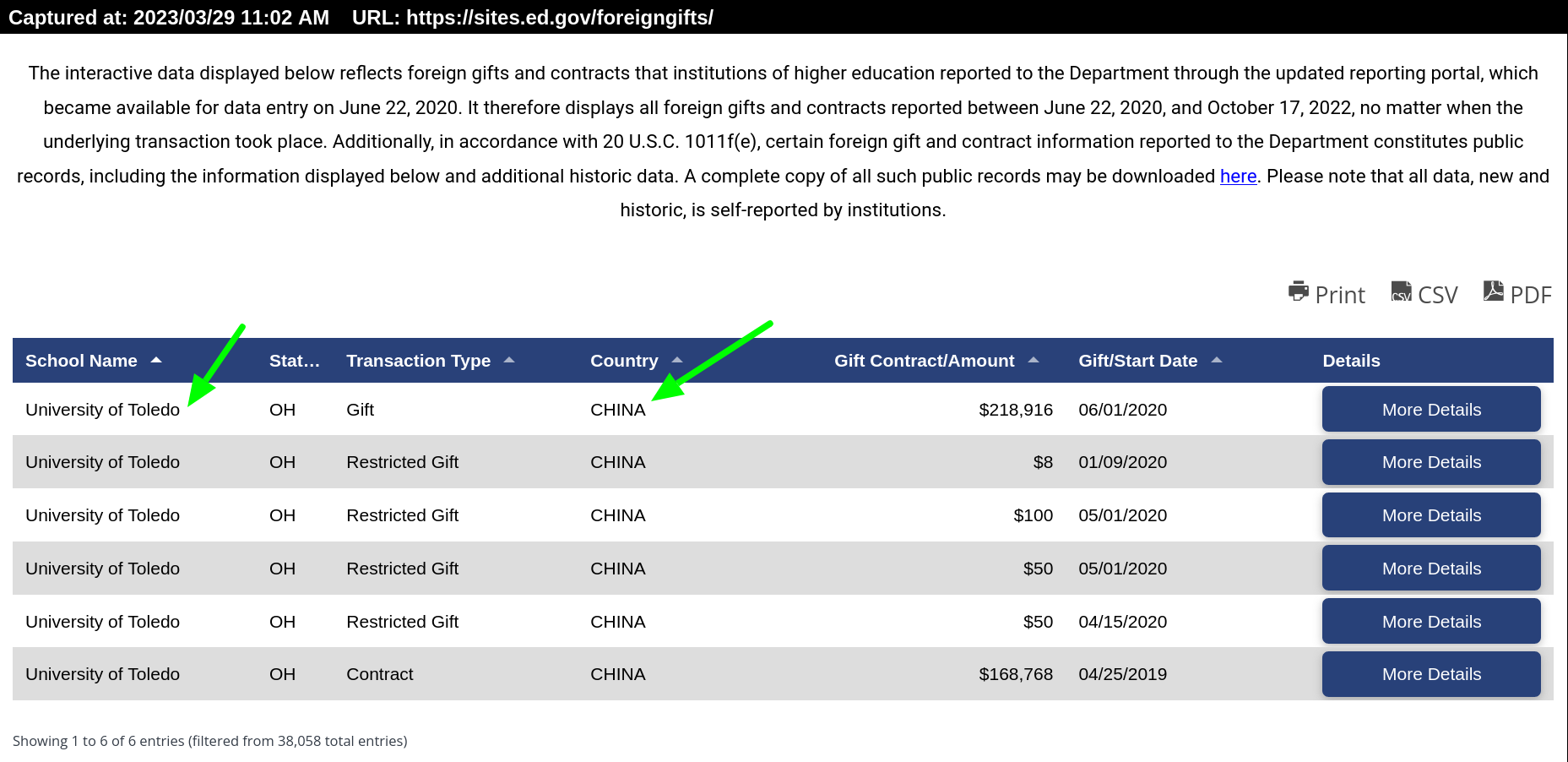This screenshot has width=1568, height=762.
Task: Select the Contract transaction type cell
Action: point(380,674)
